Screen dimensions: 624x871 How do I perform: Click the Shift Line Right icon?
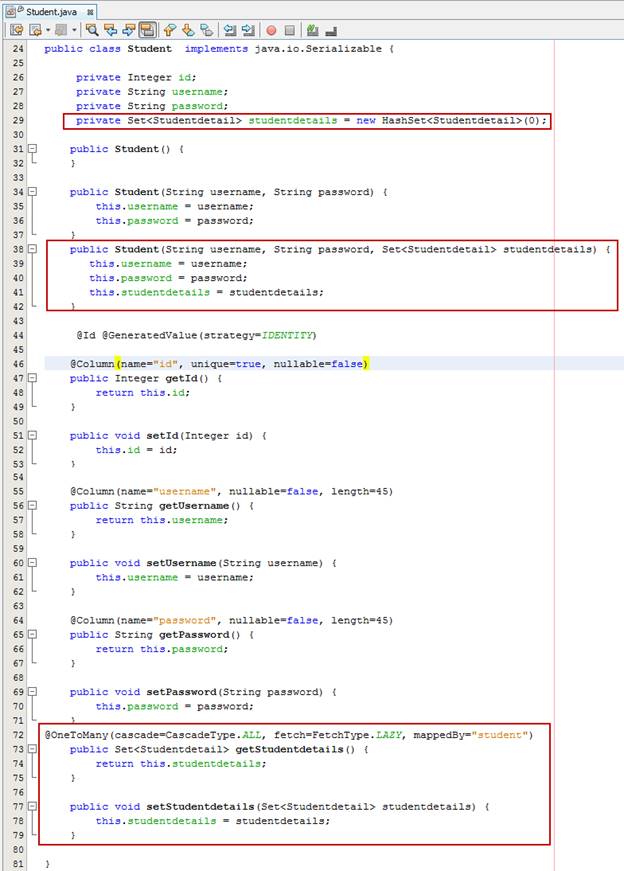248,30
